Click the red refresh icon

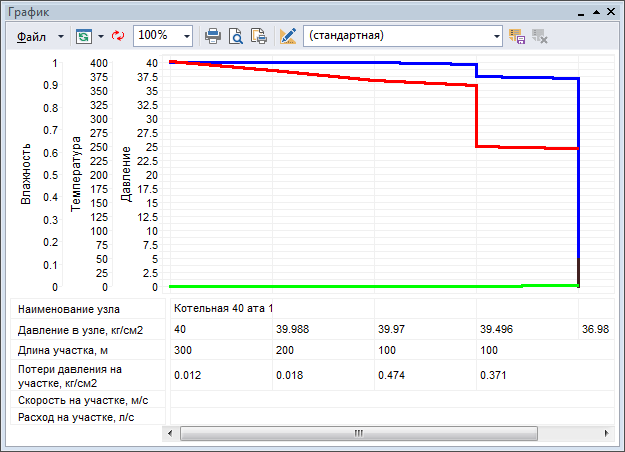click(x=117, y=35)
